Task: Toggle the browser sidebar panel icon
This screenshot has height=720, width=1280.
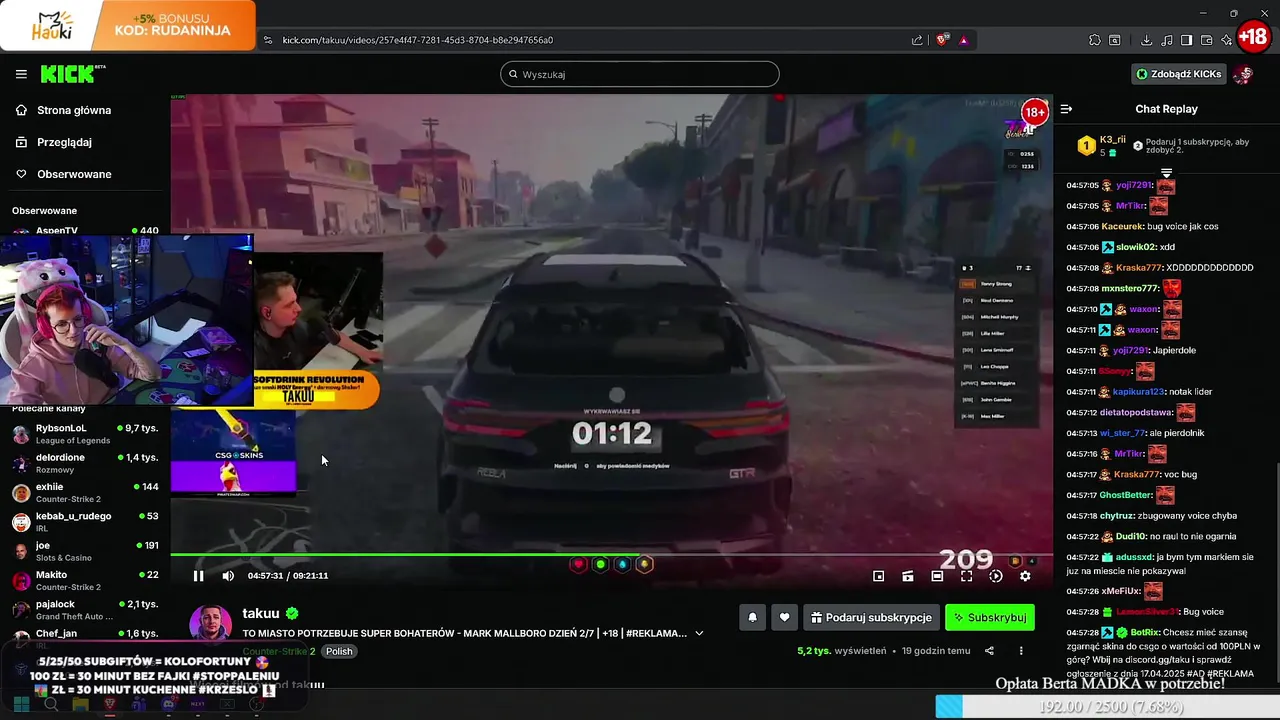Action: tap(1186, 40)
